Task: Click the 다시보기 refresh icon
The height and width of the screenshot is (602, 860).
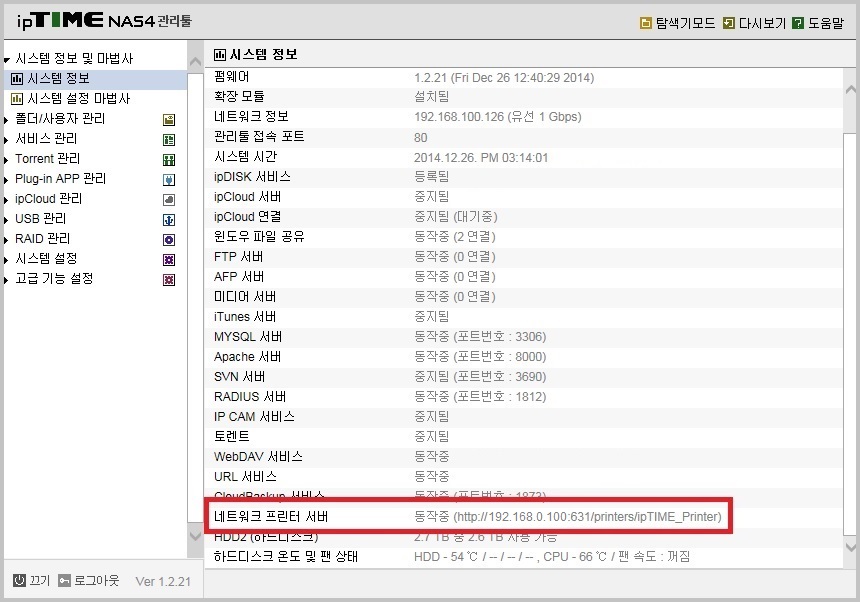Action: (728, 23)
